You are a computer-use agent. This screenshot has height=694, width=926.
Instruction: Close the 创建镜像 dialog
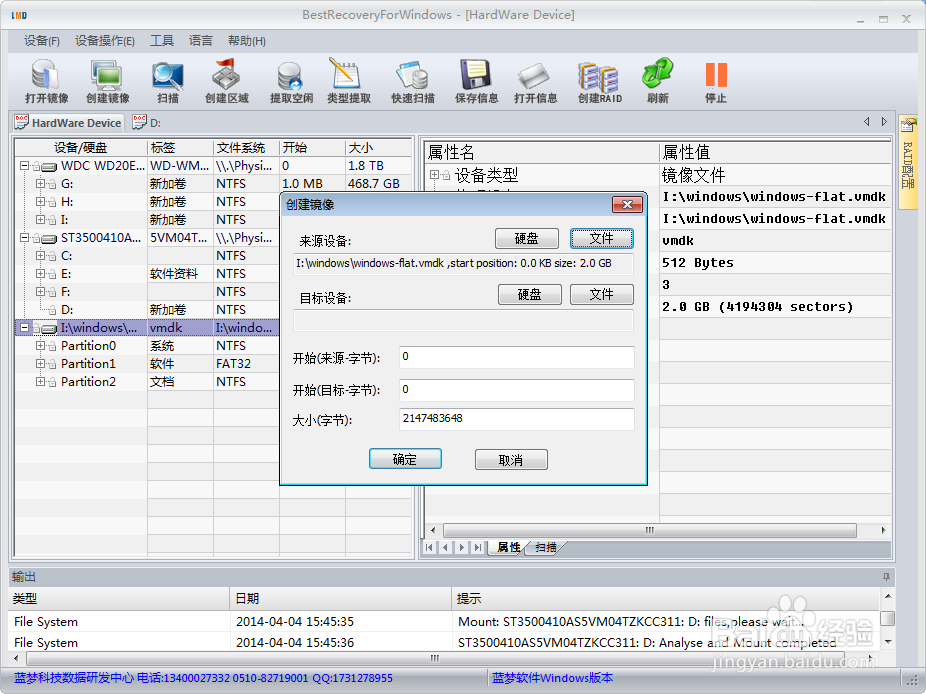click(x=627, y=204)
